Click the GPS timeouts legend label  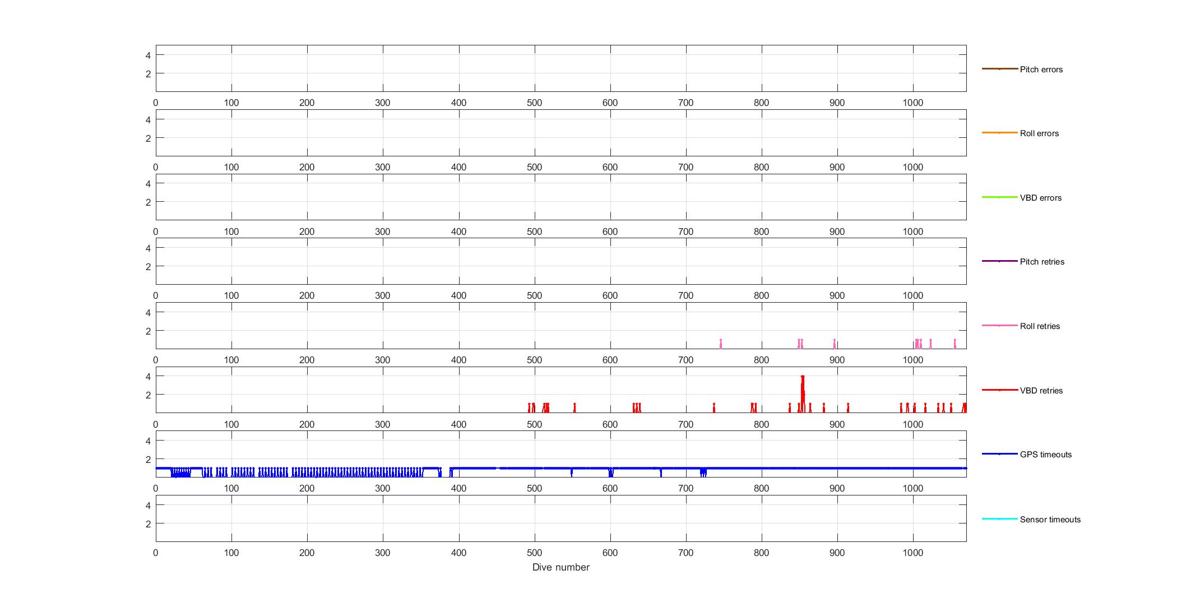pyautogui.click(x=1046, y=454)
